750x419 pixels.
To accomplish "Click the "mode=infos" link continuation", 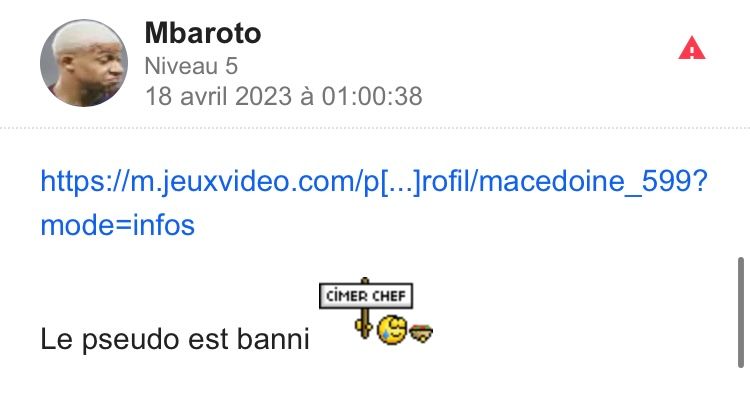I will tap(117, 225).
